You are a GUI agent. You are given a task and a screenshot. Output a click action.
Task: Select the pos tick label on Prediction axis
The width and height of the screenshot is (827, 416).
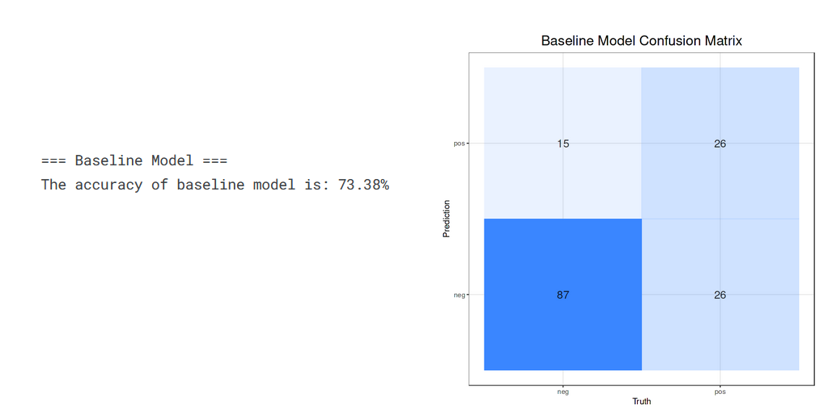tap(459, 144)
